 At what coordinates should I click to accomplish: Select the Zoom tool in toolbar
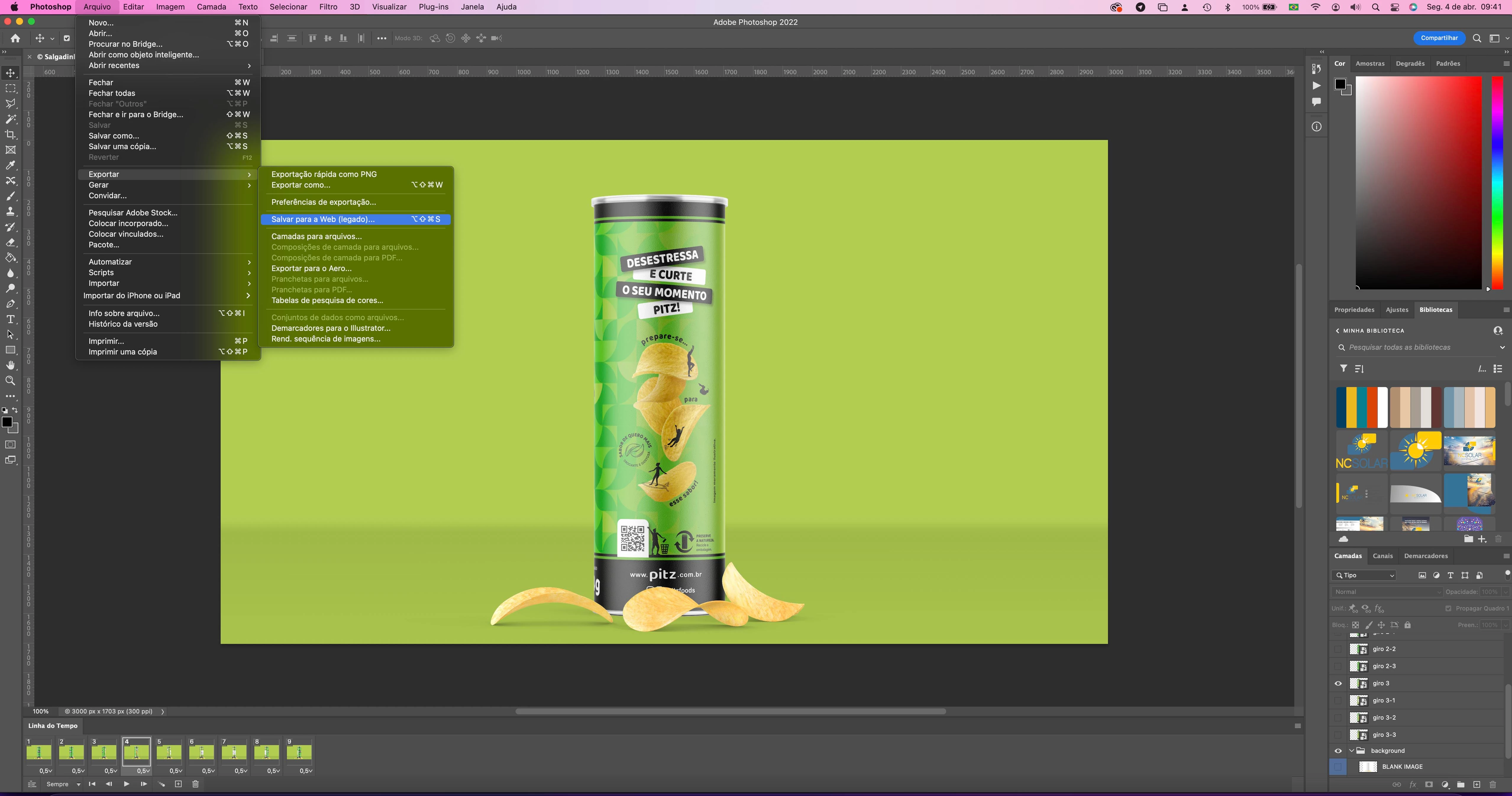[x=11, y=381]
